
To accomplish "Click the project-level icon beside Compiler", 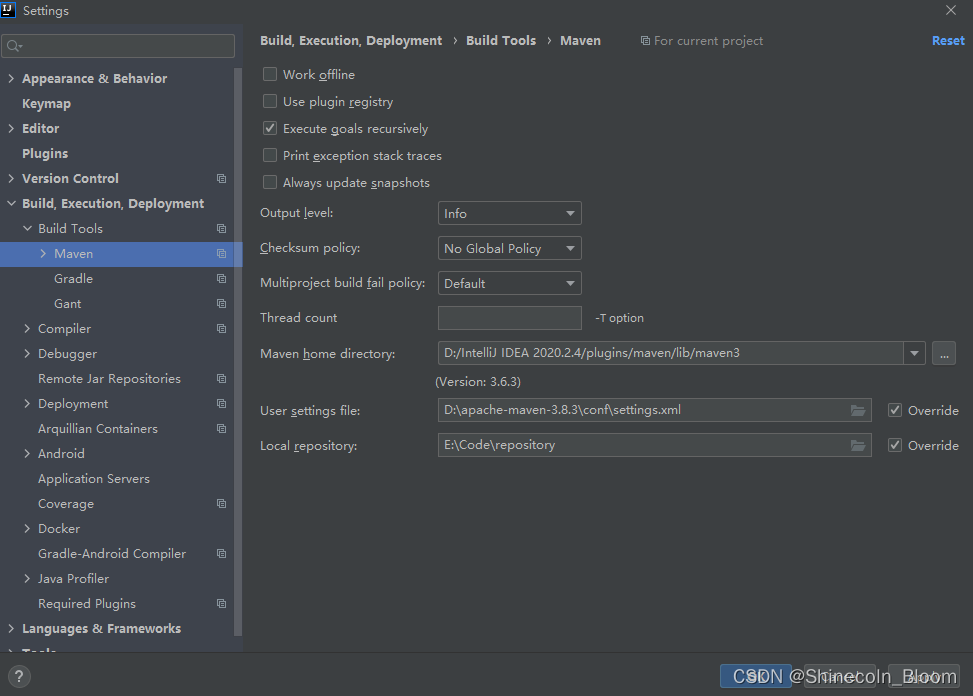I will pos(221,329).
